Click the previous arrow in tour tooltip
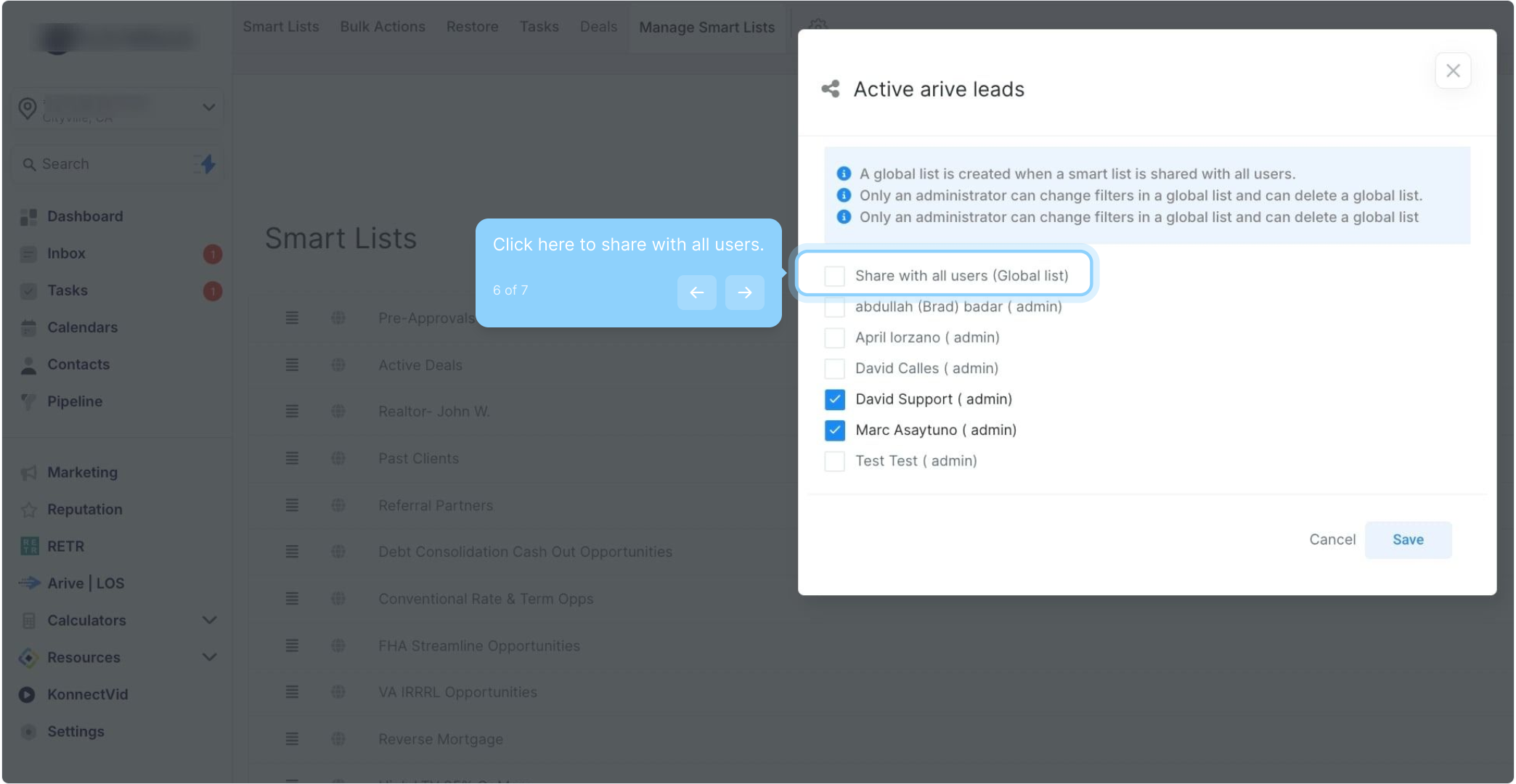The image size is (1516, 784). pyautogui.click(x=696, y=293)
